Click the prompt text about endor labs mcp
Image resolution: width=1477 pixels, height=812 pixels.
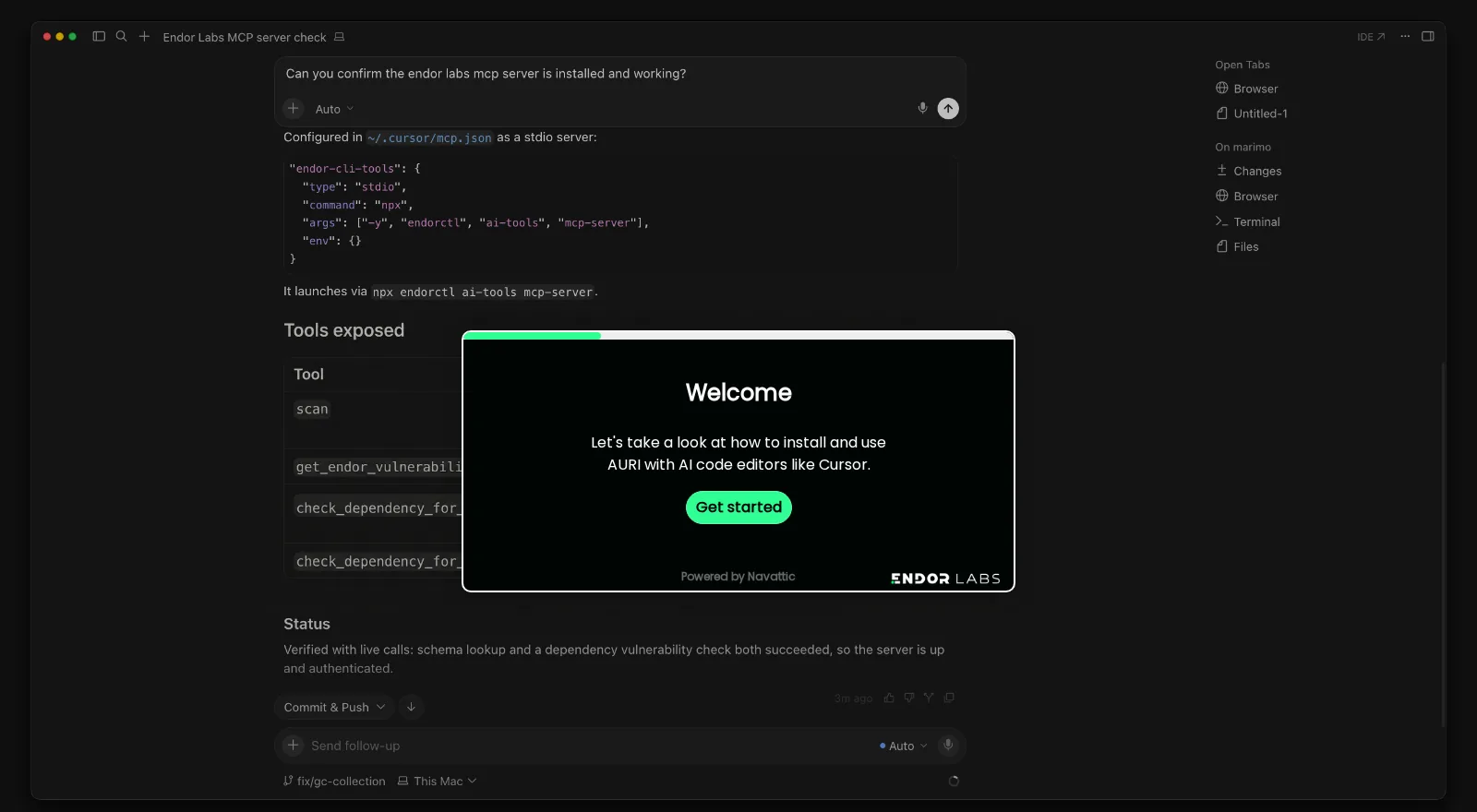click(486, 74)
